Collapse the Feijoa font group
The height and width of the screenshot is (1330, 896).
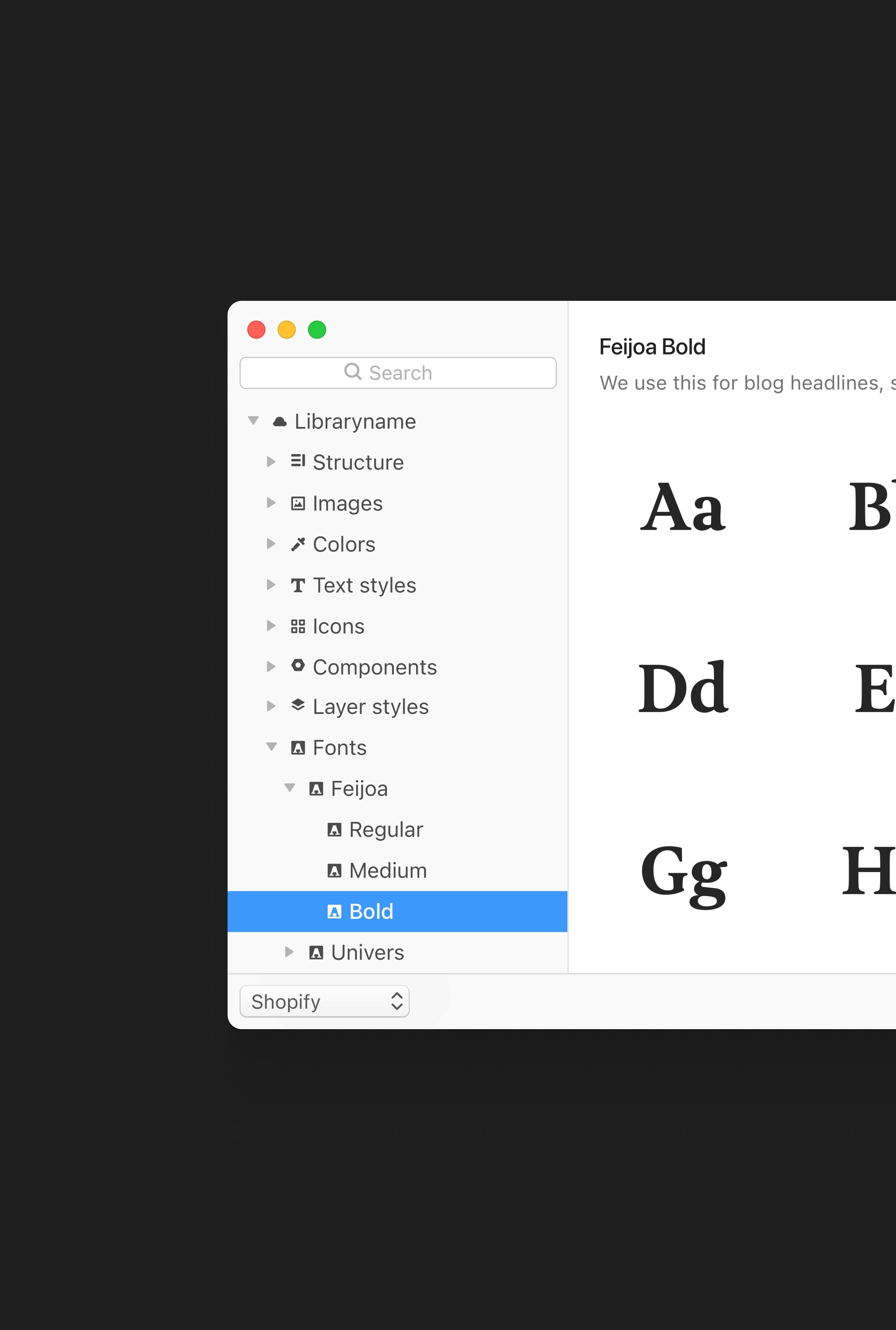[290, 788]
